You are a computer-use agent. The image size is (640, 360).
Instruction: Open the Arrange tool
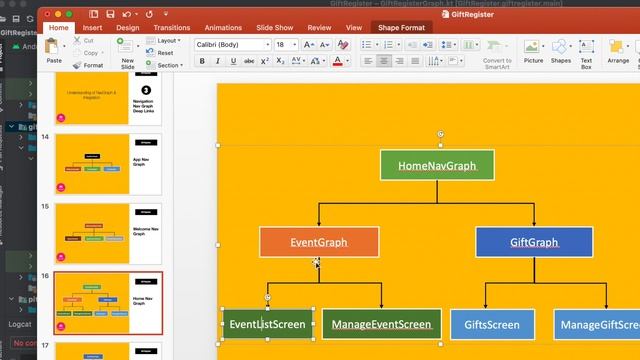point(618,51)
